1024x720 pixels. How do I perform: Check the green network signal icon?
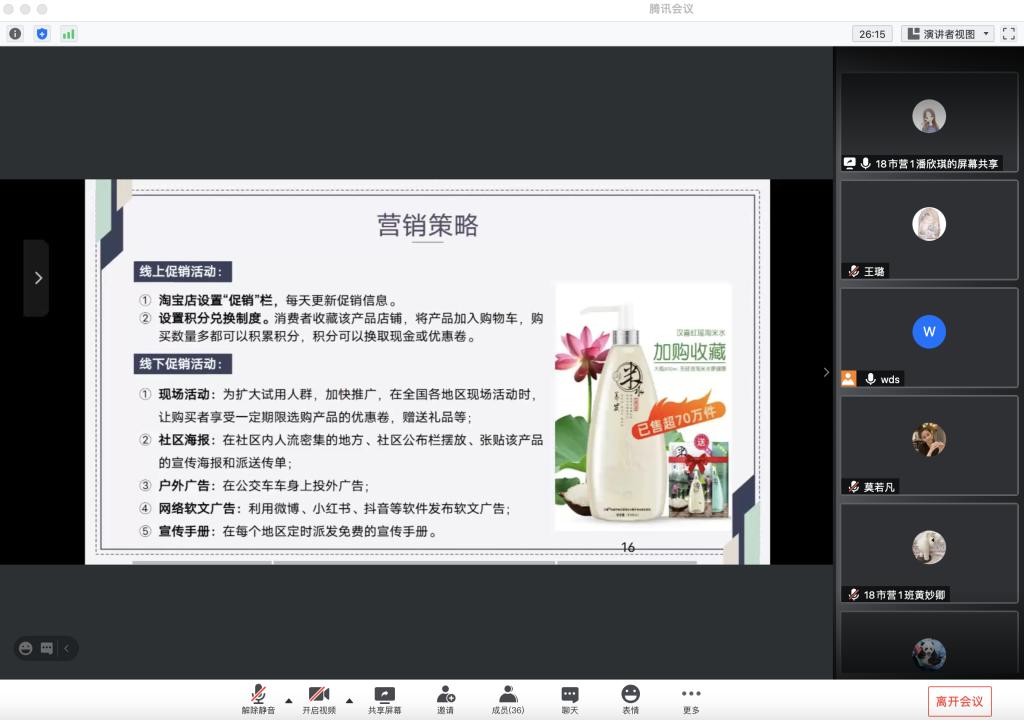[69, 33]
